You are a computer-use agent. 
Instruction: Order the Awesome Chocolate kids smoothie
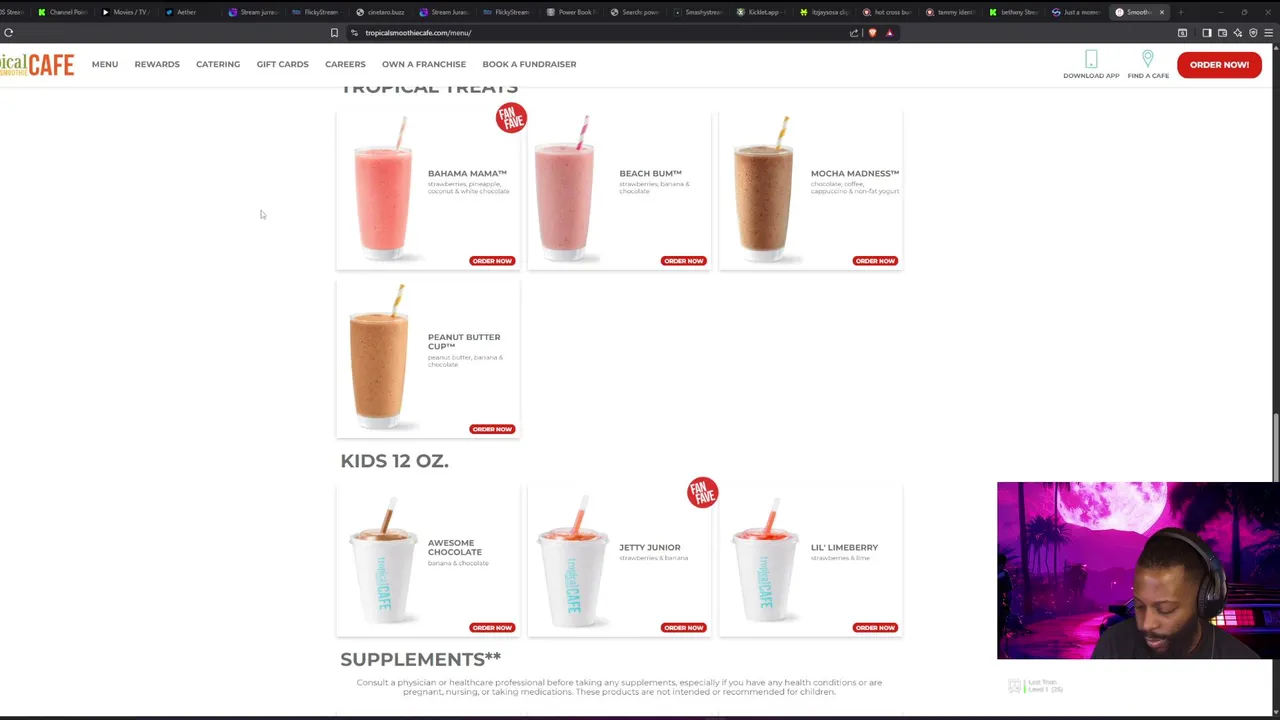(x=492, y=628)
